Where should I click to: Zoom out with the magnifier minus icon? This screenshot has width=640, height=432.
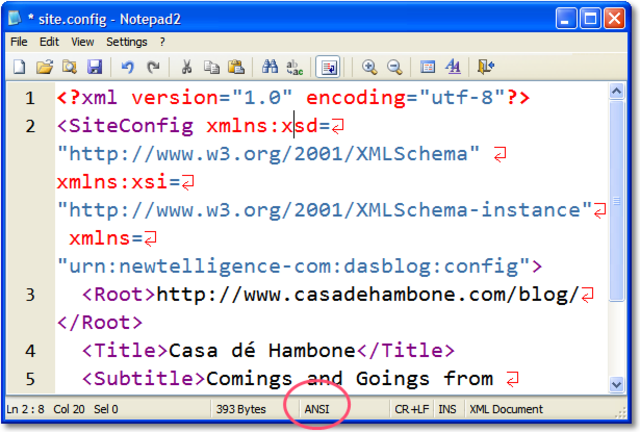395,67
